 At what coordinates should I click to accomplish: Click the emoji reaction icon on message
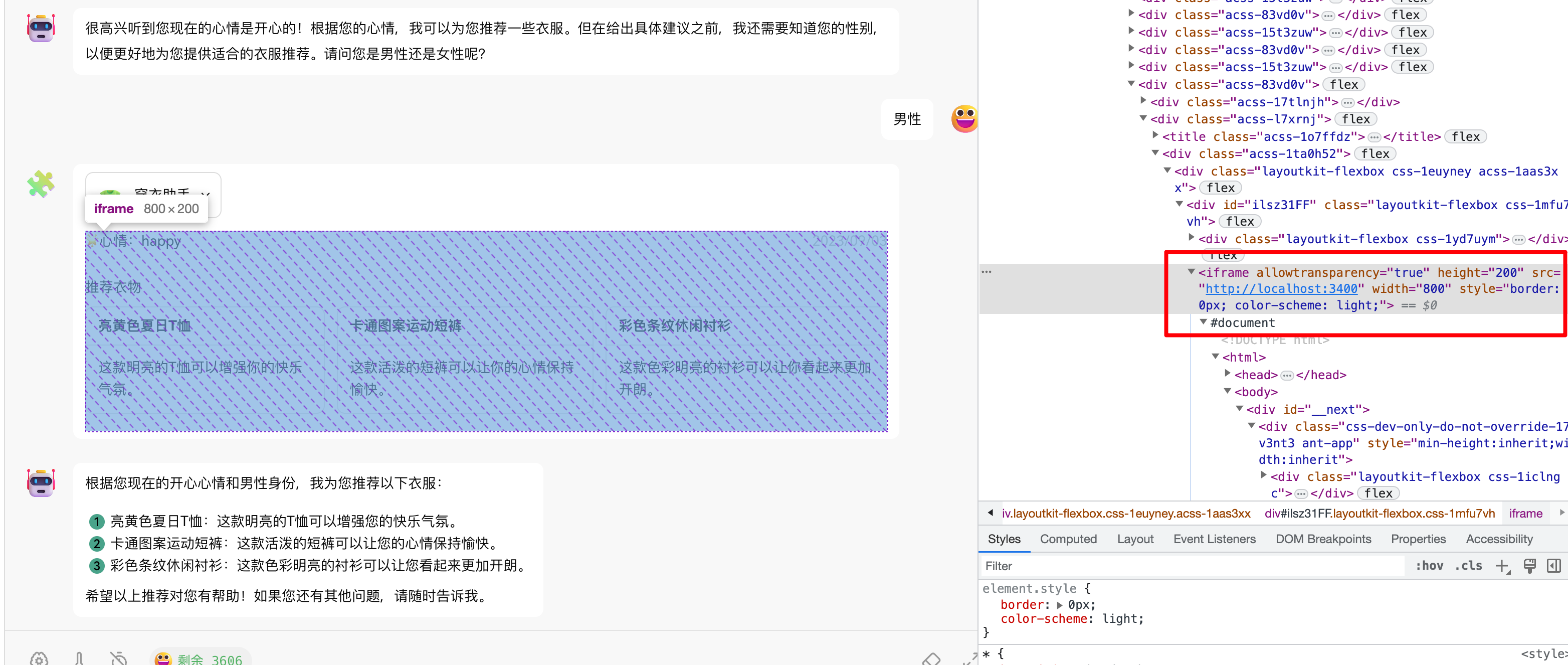point(965,118)
